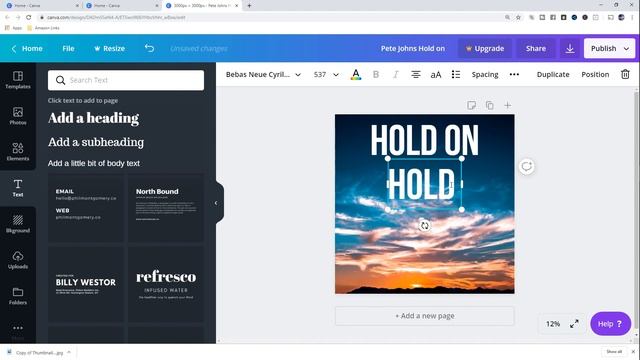The height and width of the screenshot is (360, 640).
Task: Duplicate page with the copy icon
Action: pos(489,105)
